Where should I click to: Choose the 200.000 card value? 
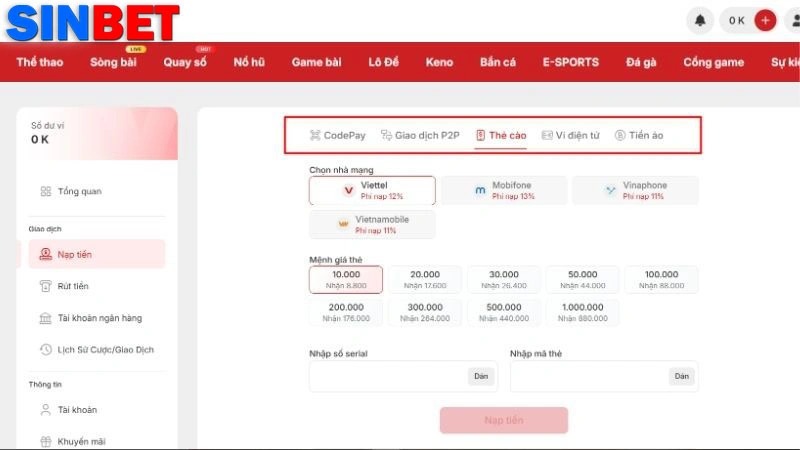click(x=346, y=312)
